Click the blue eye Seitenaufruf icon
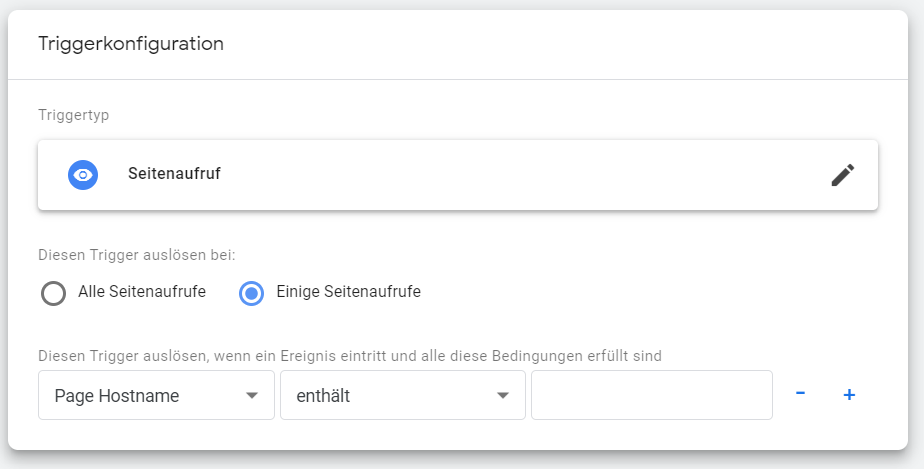Viewport: 924px width, 469px height. 83,175
